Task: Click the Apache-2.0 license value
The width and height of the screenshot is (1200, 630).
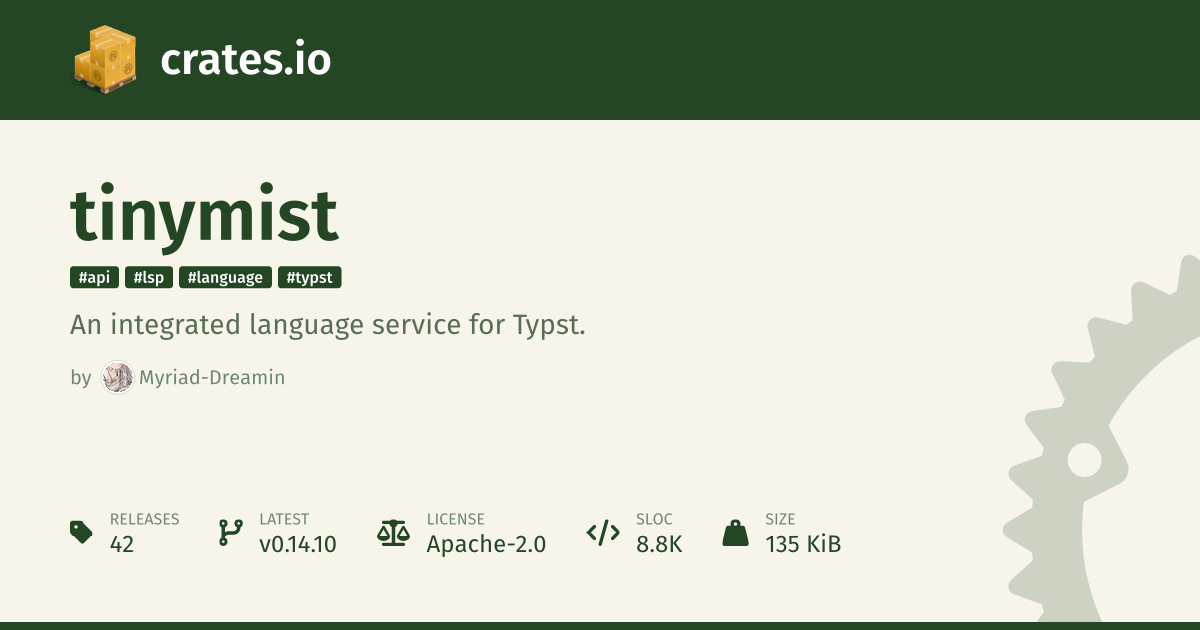Action: [x=486, y=545]
